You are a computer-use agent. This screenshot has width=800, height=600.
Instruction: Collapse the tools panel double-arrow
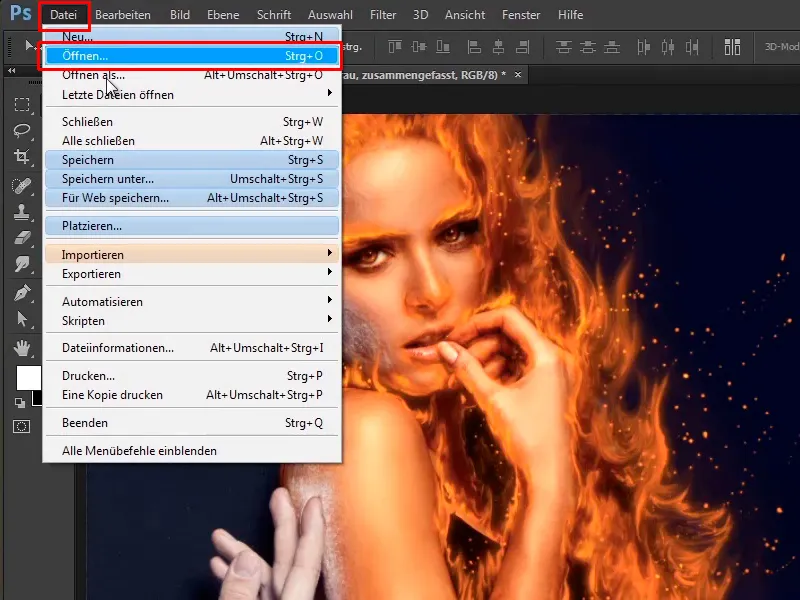tap(11, 70)
